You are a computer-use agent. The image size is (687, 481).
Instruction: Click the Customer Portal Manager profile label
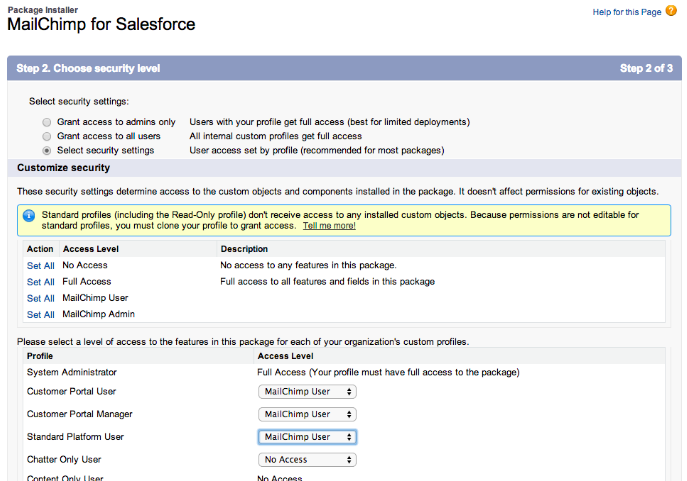coord(80,414)
